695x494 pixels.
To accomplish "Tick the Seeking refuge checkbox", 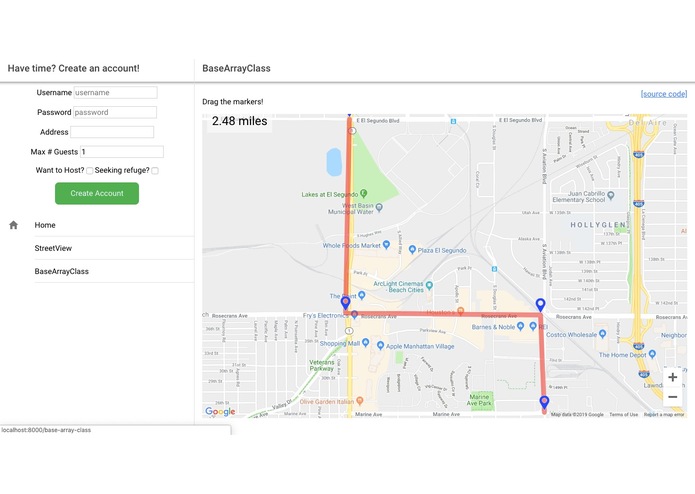I will [x=155, y=171].
